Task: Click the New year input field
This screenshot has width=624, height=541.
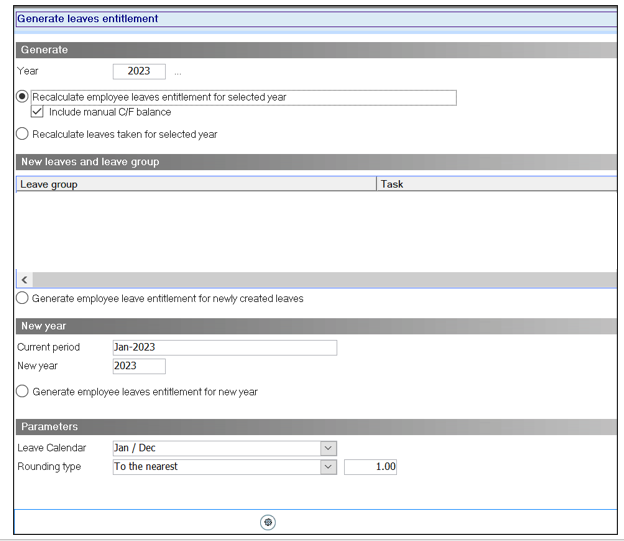Action: click(x=139, y=366)
